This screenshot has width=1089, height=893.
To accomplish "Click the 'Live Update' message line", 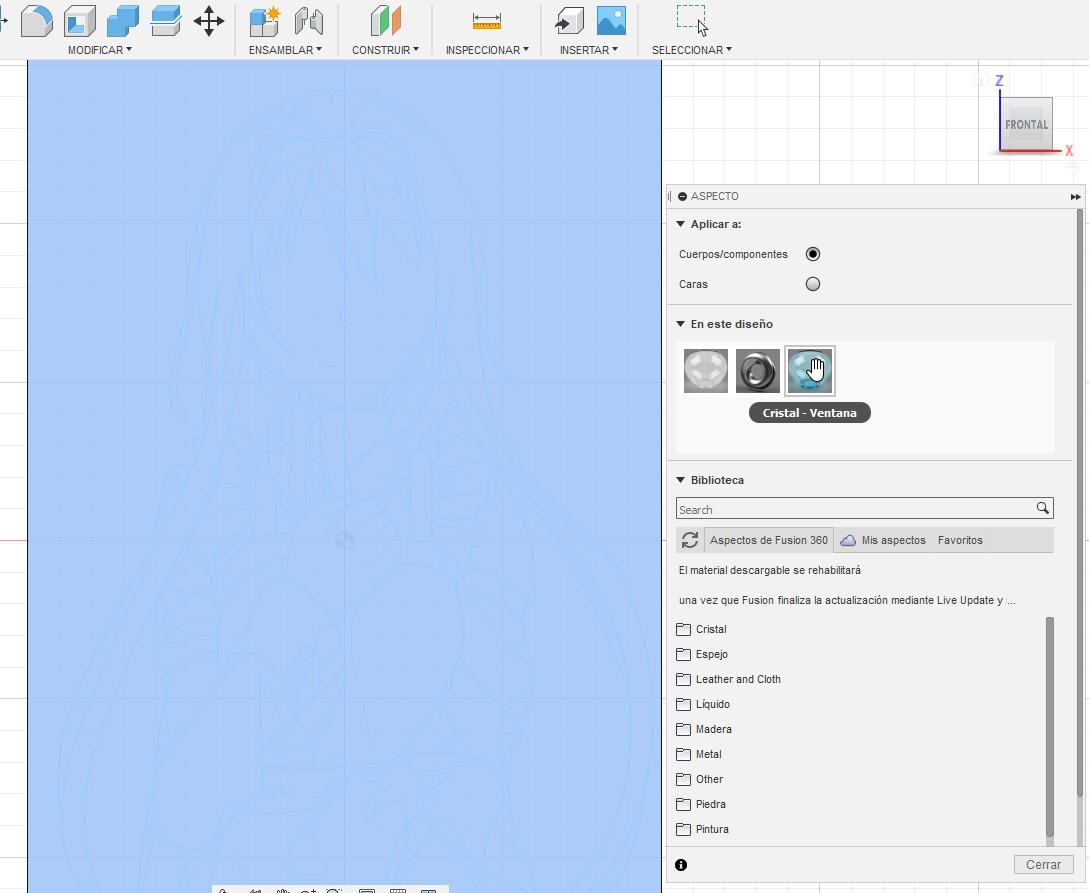I will tap(847, 600).
